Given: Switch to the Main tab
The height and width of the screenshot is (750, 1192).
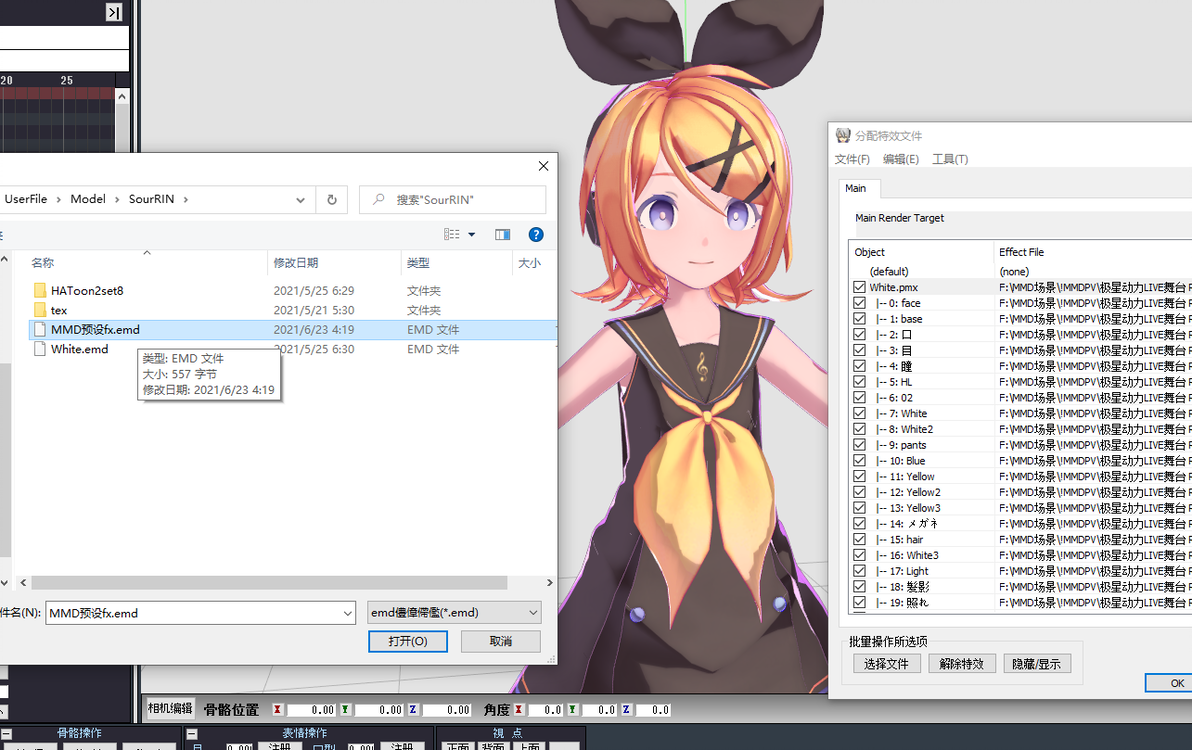Looking at the screenshot, I should click(x=855, y=188).
